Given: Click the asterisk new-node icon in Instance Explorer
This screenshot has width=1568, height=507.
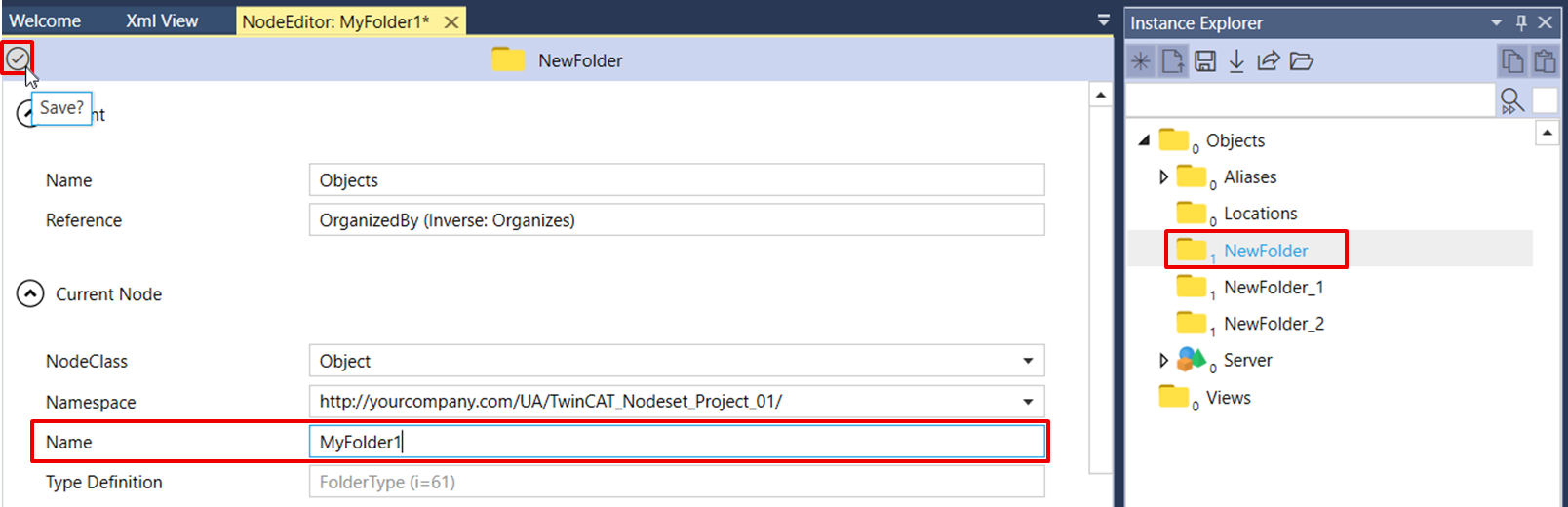Looking at the screenshot, I should (1141, 61).
